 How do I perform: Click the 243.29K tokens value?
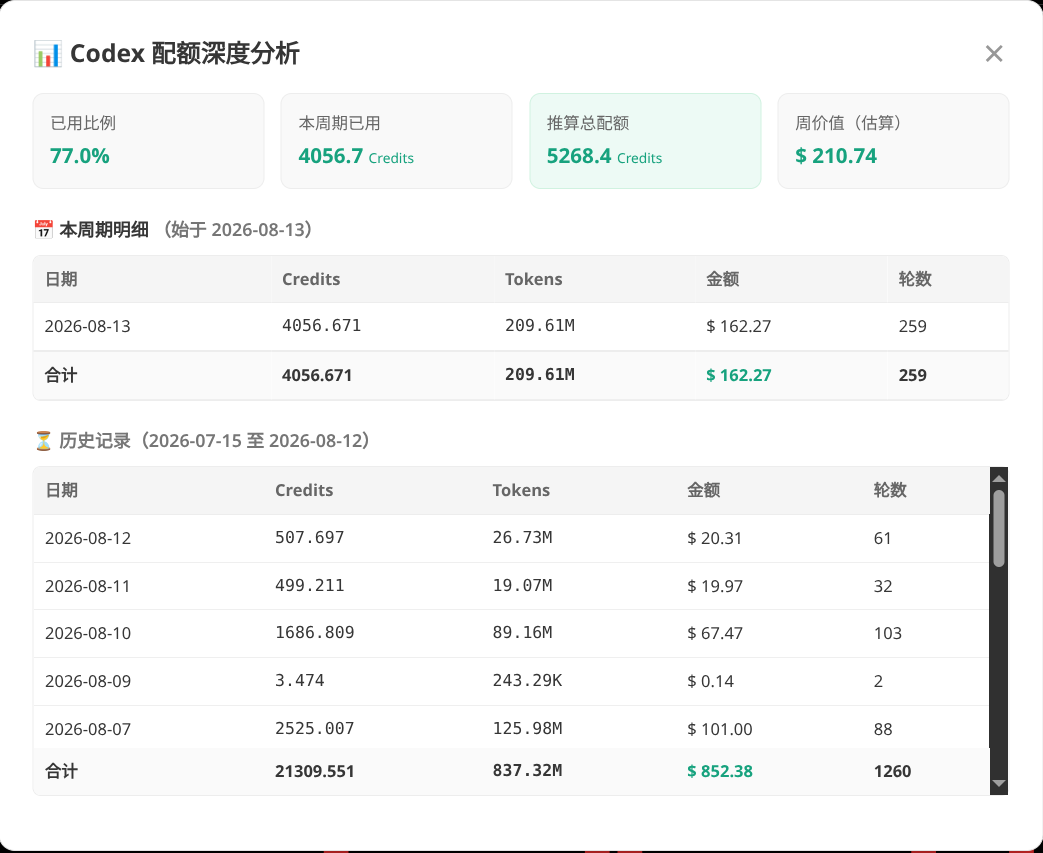click(x=527, y=681)
